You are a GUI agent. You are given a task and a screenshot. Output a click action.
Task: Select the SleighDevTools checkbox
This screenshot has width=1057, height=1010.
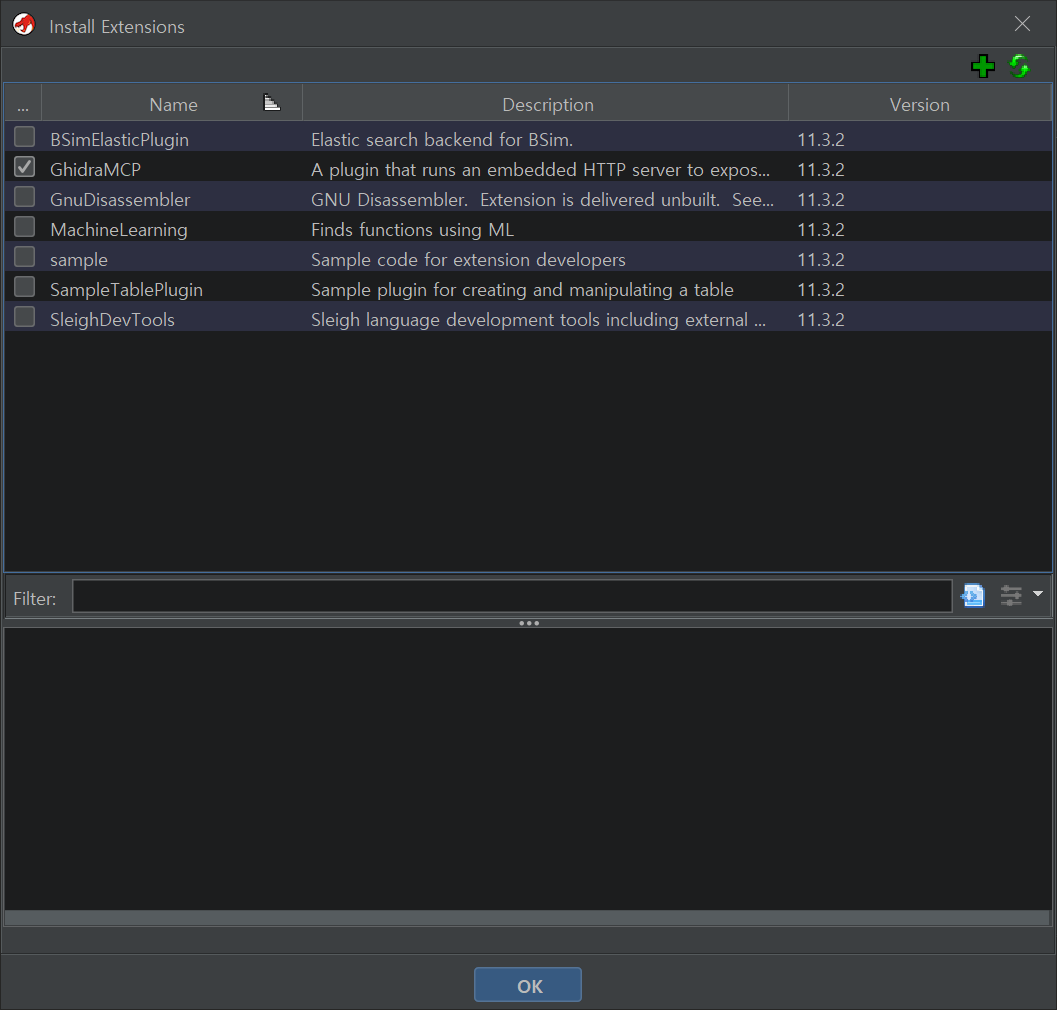pos(24,317)
